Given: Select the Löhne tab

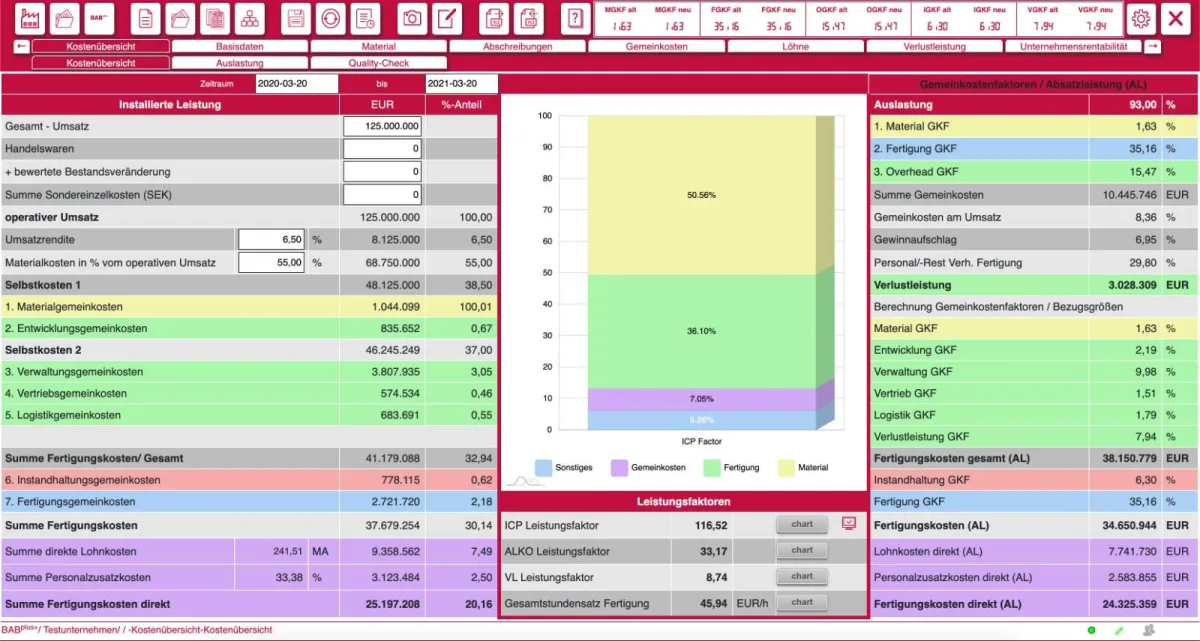Looking at the screenshot, I should [x=794, y=46].
